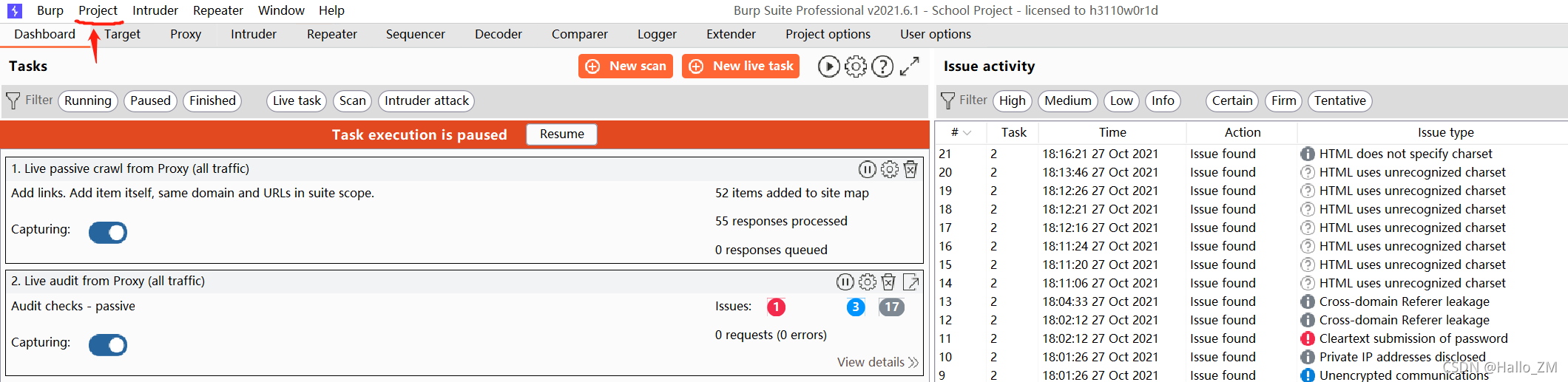The height and width of the screenshot is (382, 1568).
Task: Click the Burp Suite logo icon
Action: (14, 11)
